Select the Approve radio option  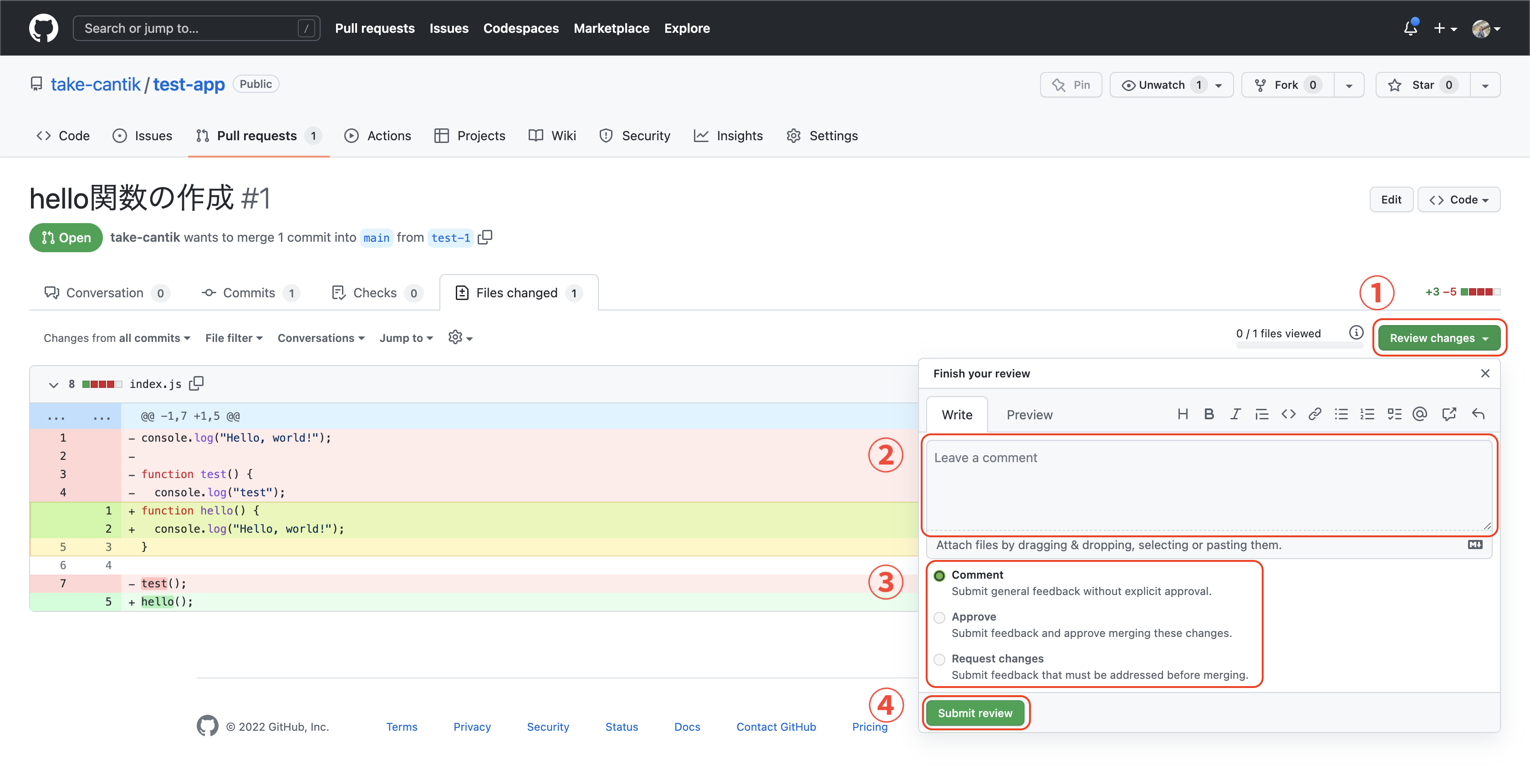(x=939, y=618)
